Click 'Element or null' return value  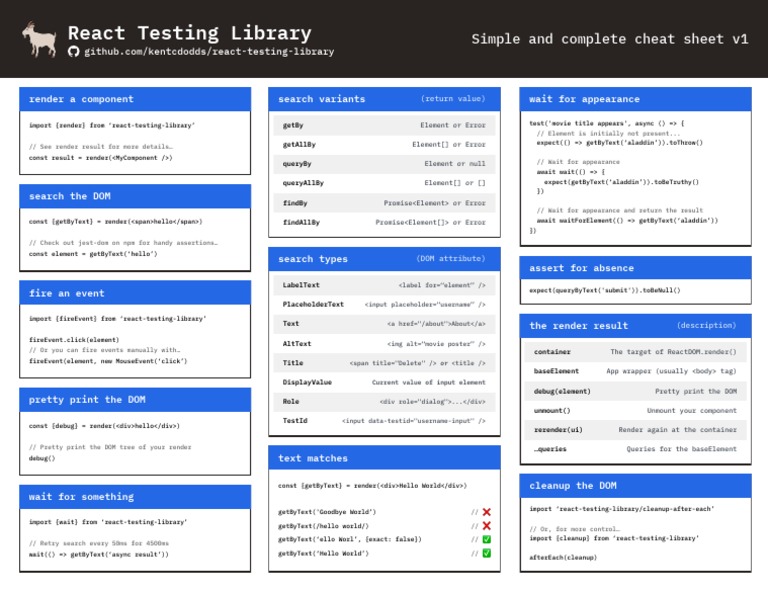455,164
